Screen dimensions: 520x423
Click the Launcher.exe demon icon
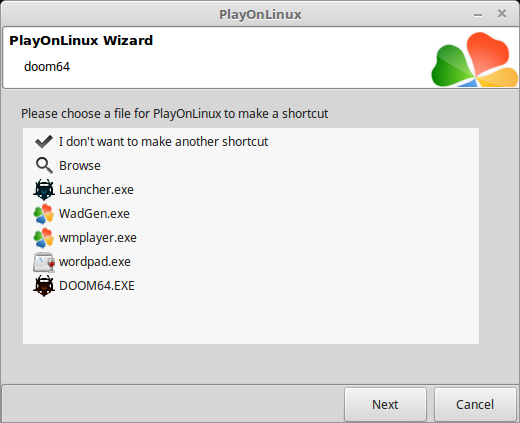[44, 190]
